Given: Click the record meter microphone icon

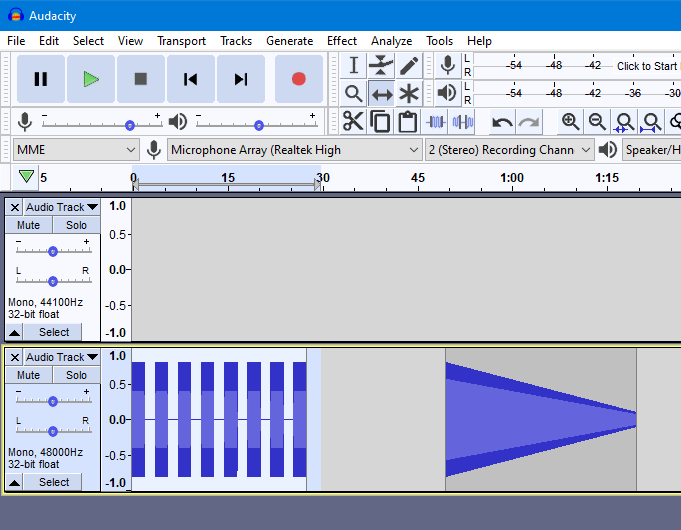Looking at the screenshot, I should (x=447, y=66).
